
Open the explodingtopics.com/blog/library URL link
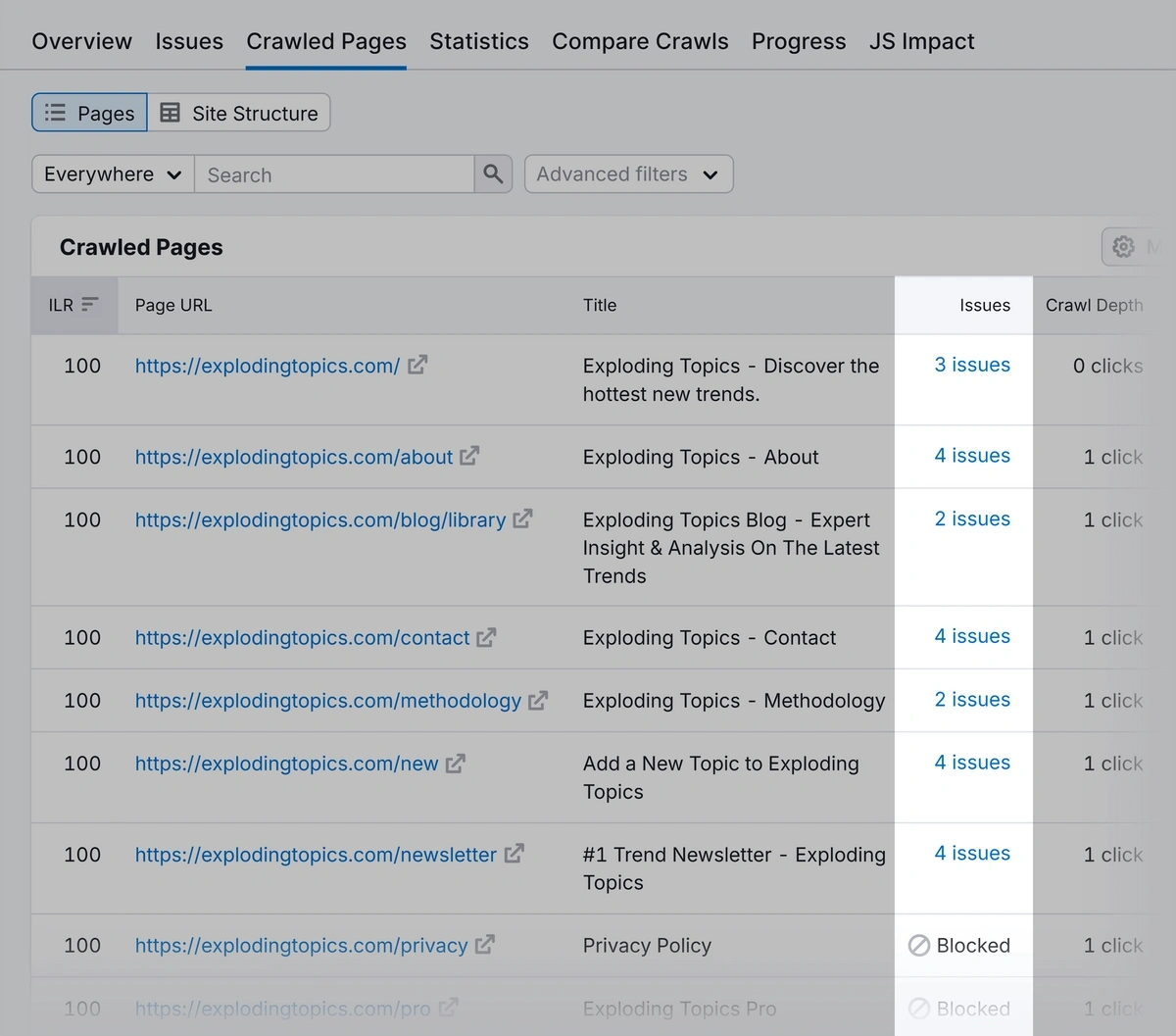(x=320, y=519)
